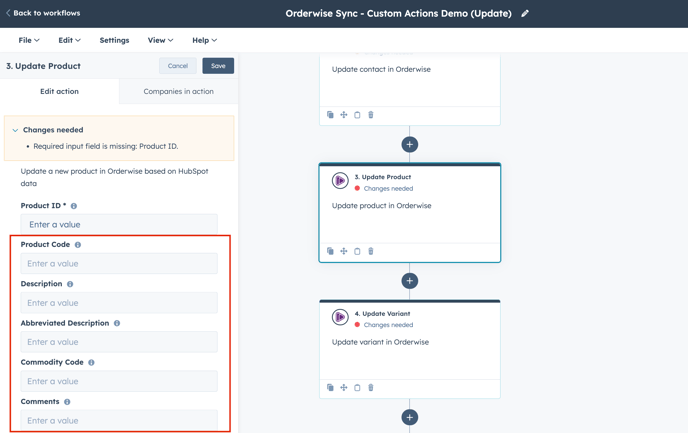Image resolution: width=688 pixels, height=433 pixels.
Task: Cancel editing the Update Product action
Action: pyautogui.click(x=178, y=66)
